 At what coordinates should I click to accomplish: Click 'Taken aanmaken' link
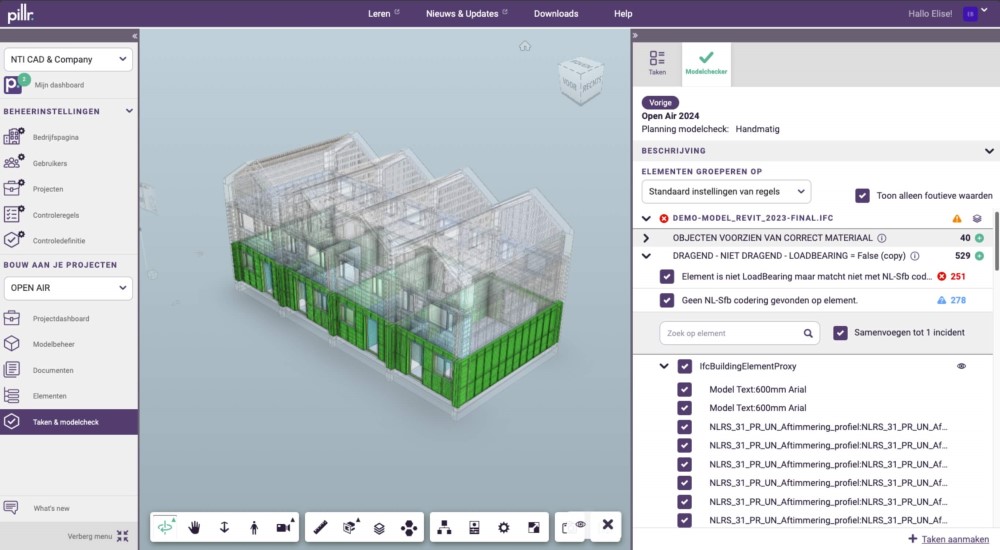[x=948, y=539]
